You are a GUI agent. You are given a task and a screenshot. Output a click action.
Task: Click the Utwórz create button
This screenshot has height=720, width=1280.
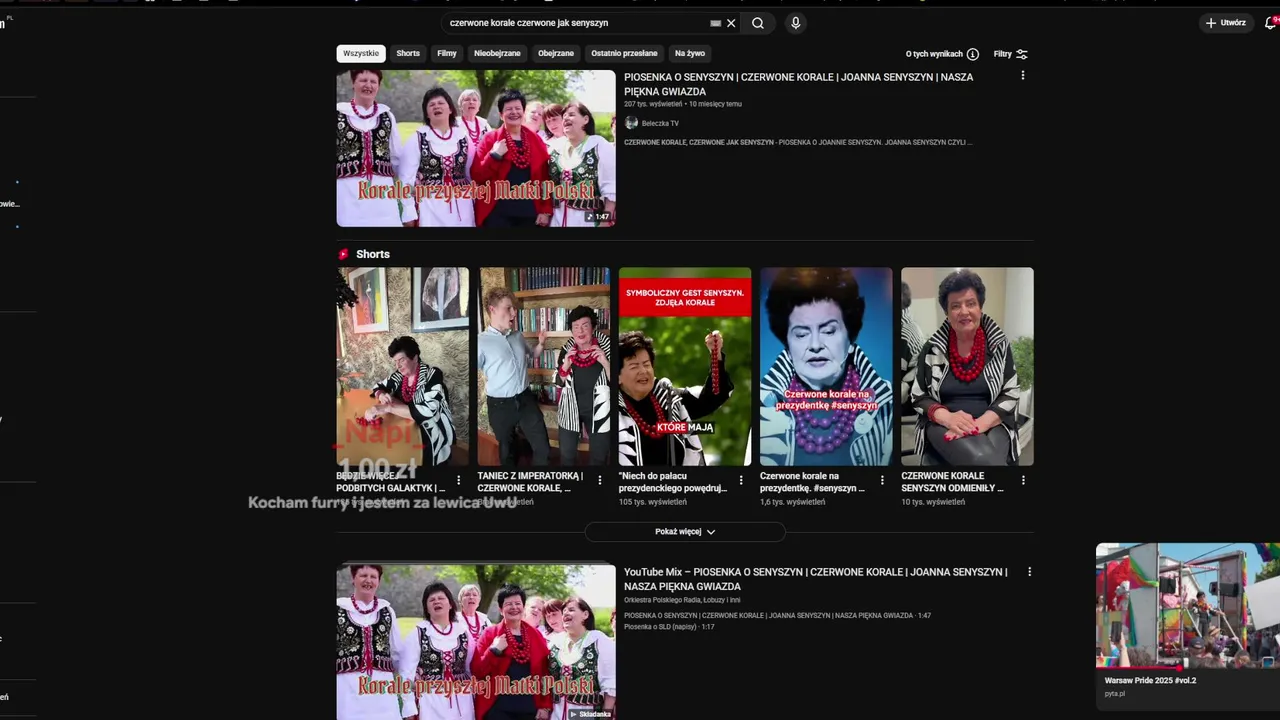coord(1226,23)
